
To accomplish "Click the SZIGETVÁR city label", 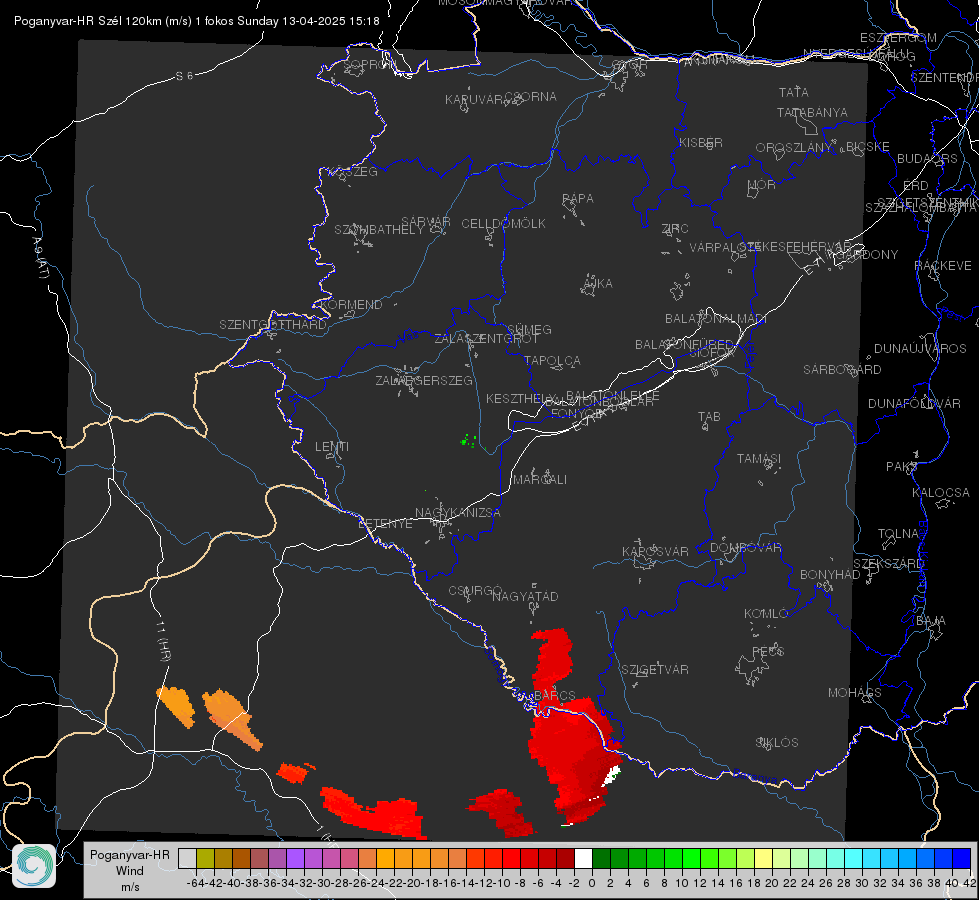I will (x=655, y=670).
